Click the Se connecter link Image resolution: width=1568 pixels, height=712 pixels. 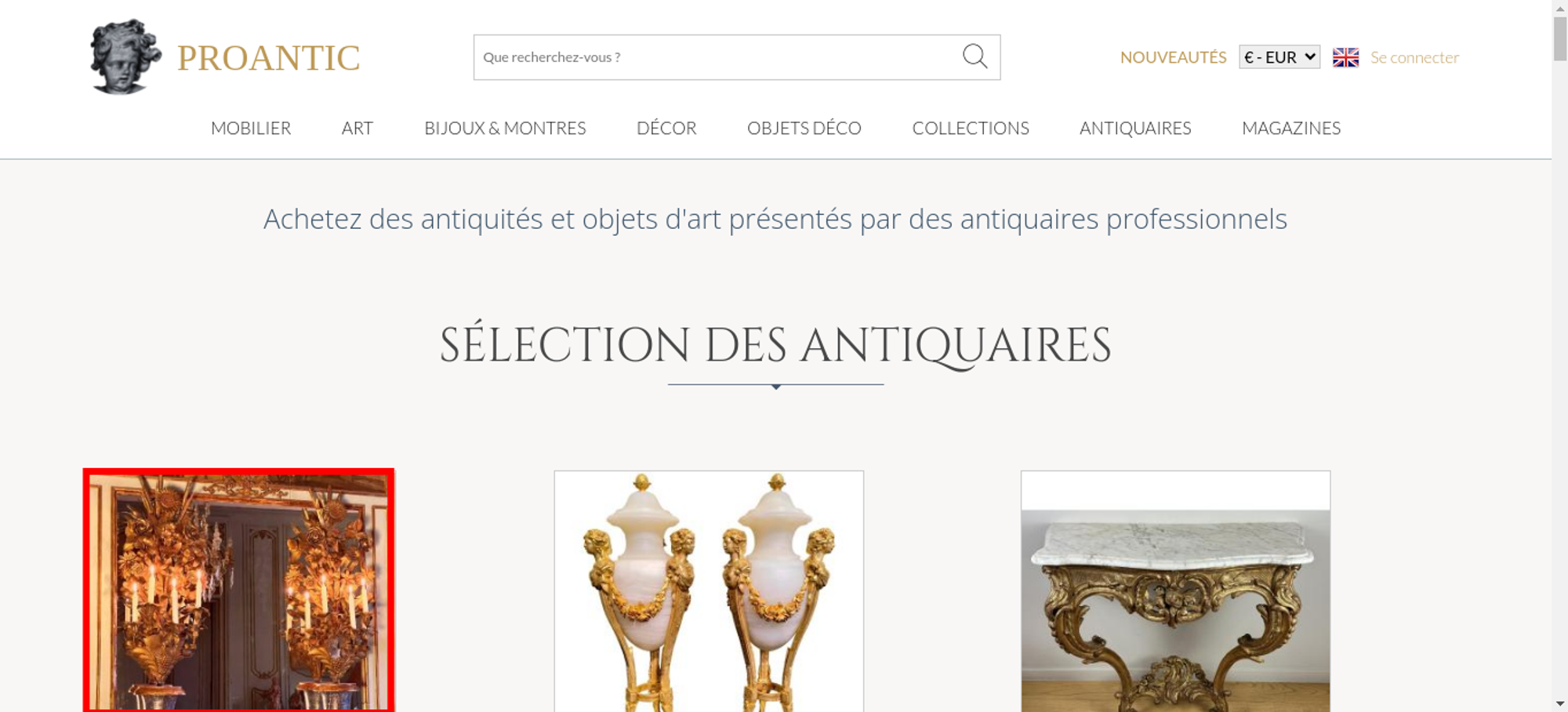1414,57
